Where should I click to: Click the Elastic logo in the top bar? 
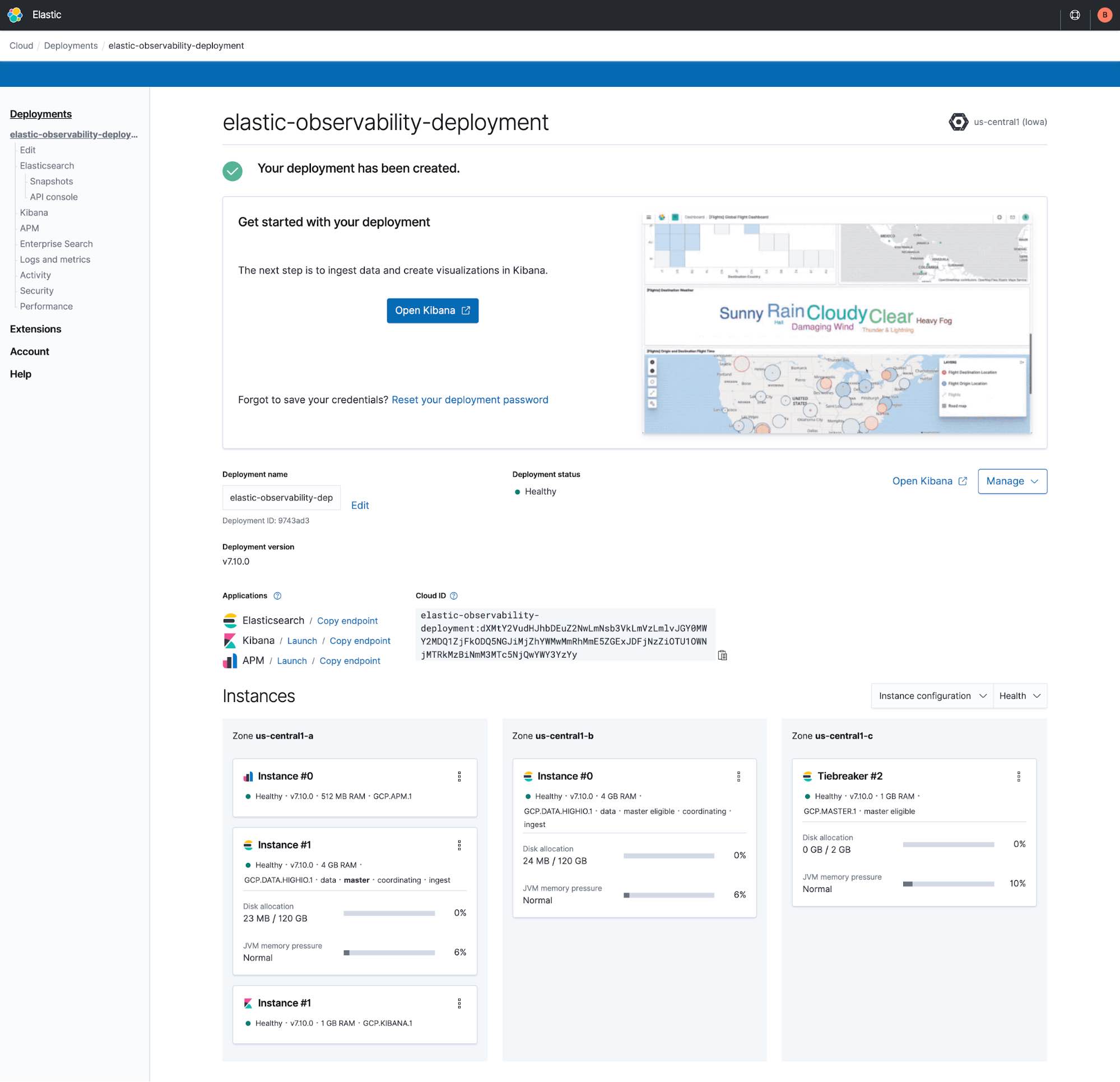15,15
